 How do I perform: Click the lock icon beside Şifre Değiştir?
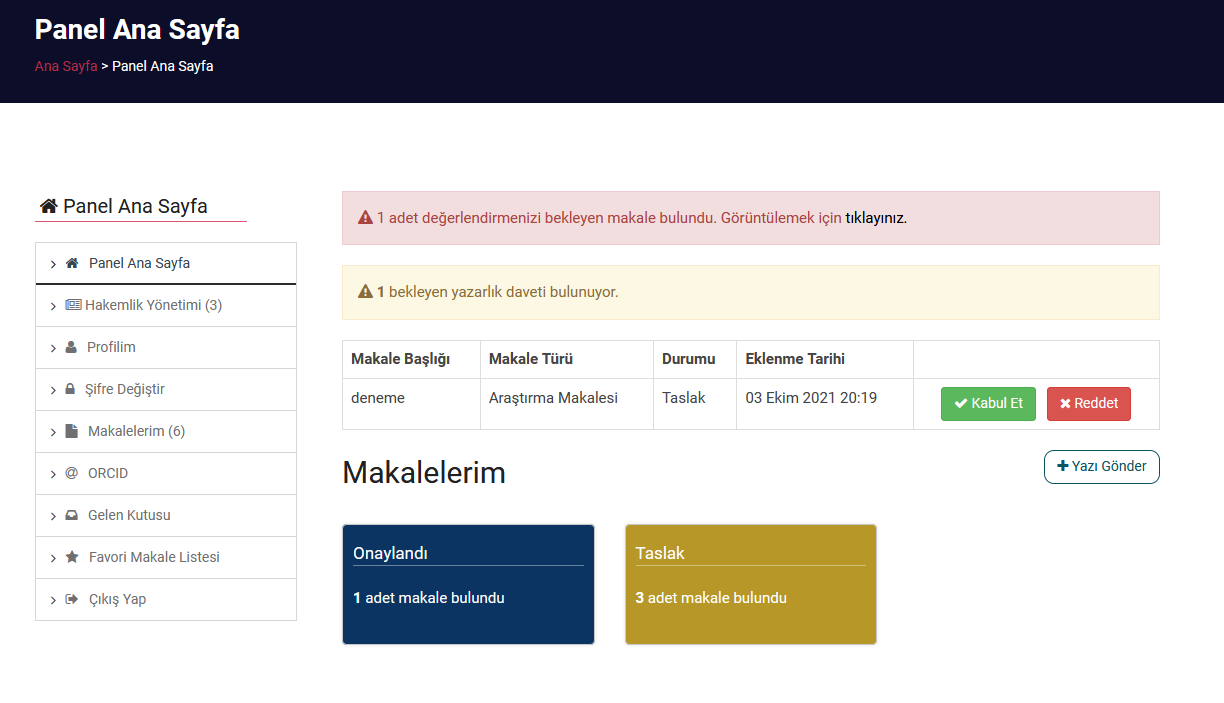pyautogui.click(x=70, y=389)
